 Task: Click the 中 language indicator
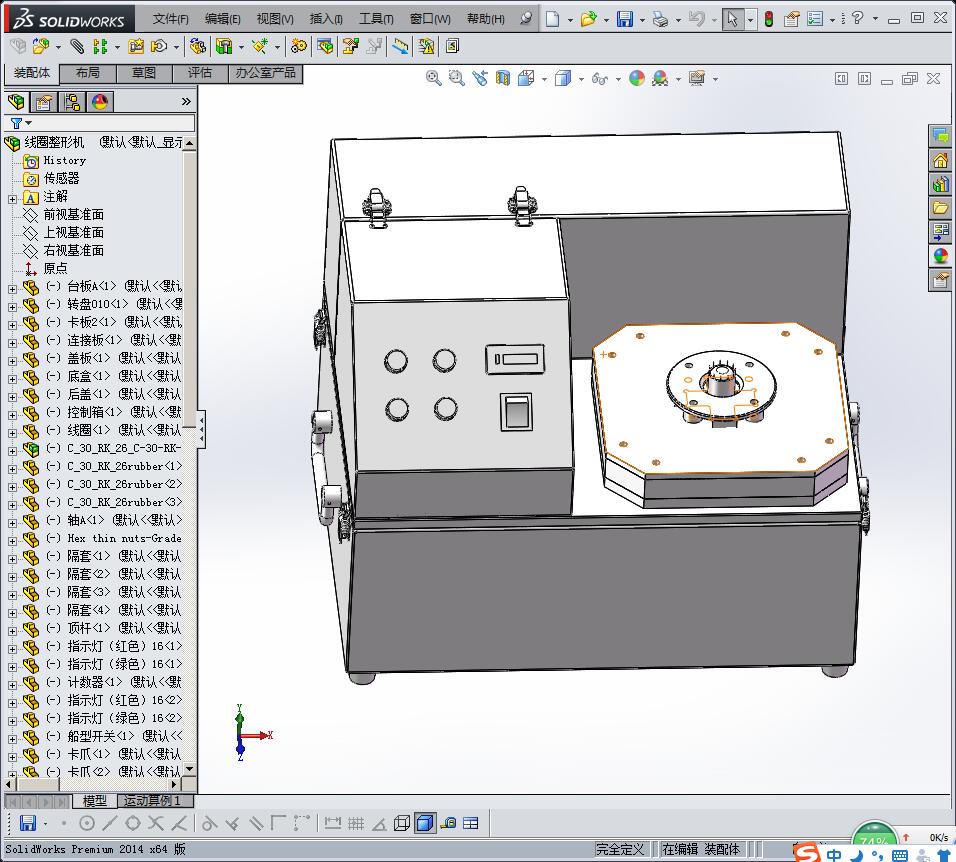point(834,855)
